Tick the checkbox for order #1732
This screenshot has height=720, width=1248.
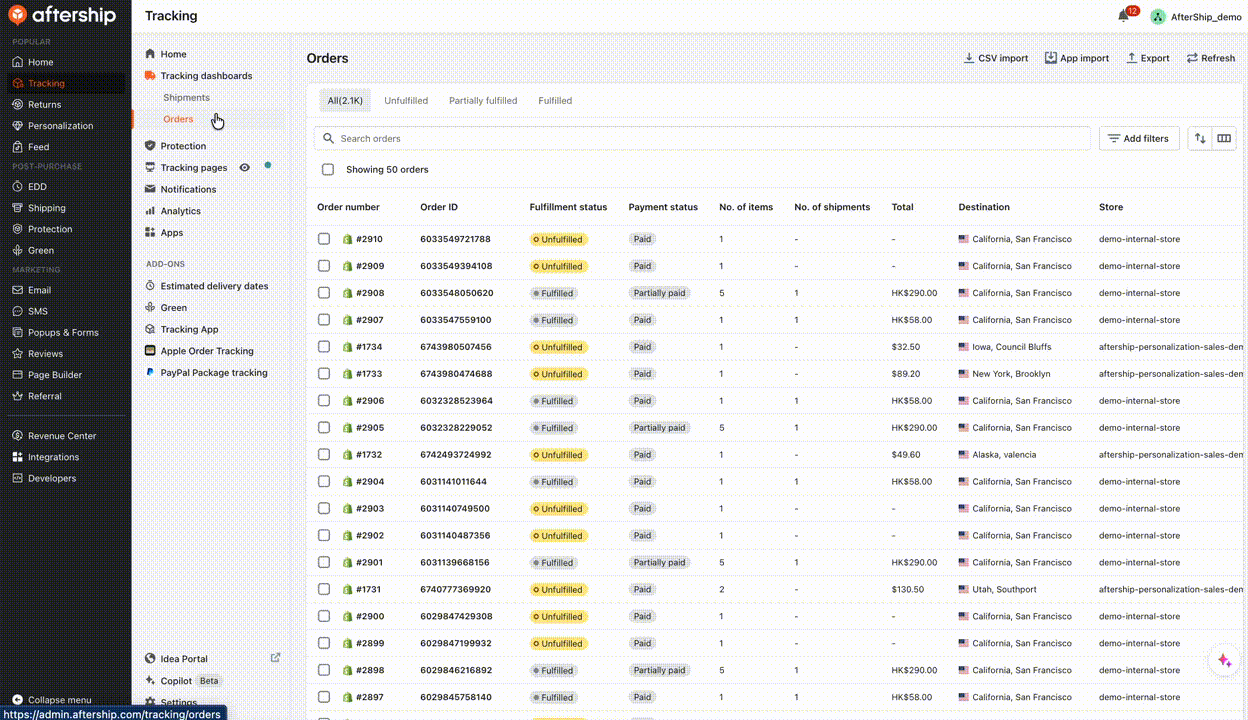coord(324,454)
